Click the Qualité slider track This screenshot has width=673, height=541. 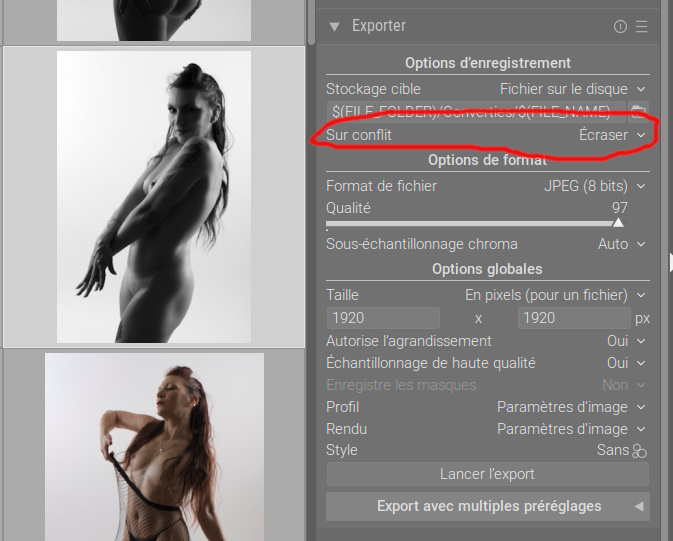tap(470, 224)
